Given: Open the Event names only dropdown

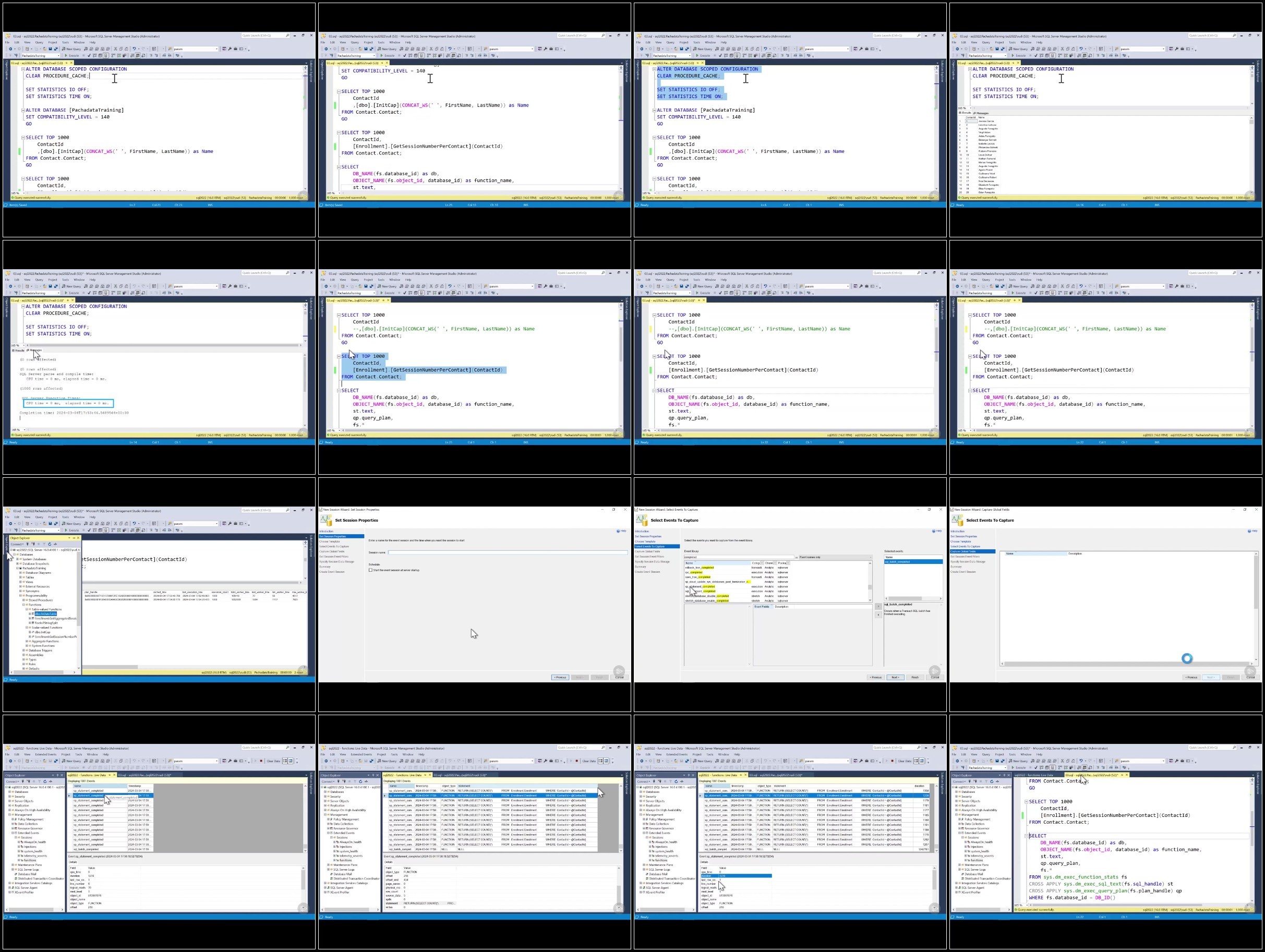Looking at the screenshot, I should (x=836, y=558).
